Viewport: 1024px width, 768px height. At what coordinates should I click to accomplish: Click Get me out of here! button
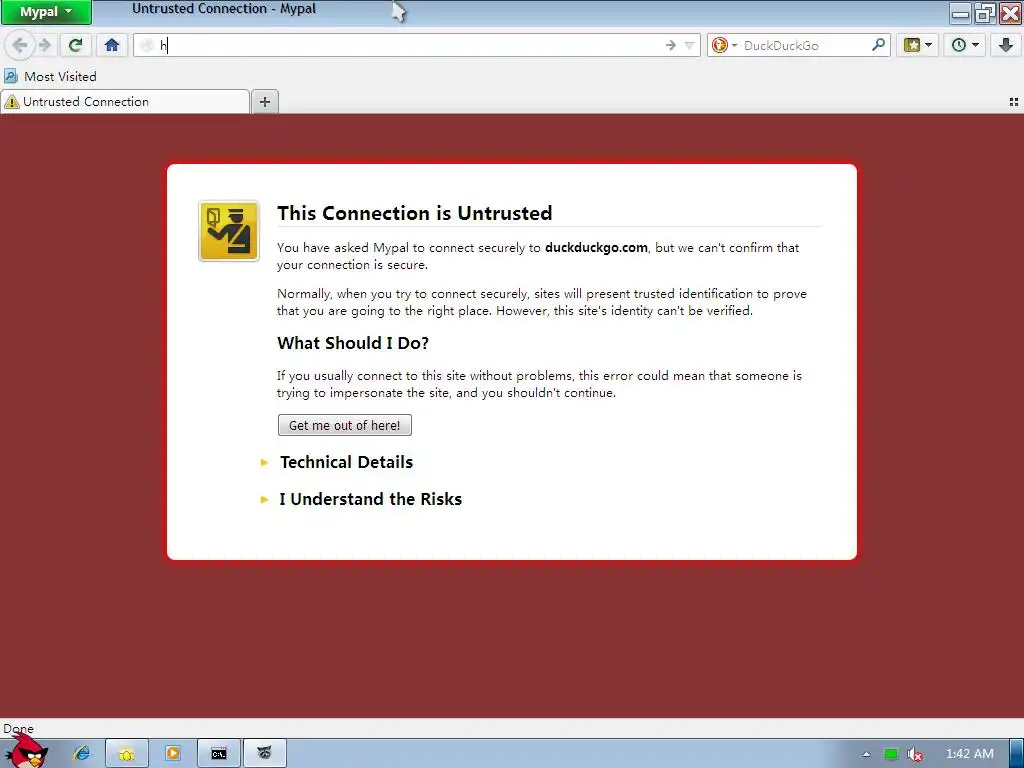(345, 425)
